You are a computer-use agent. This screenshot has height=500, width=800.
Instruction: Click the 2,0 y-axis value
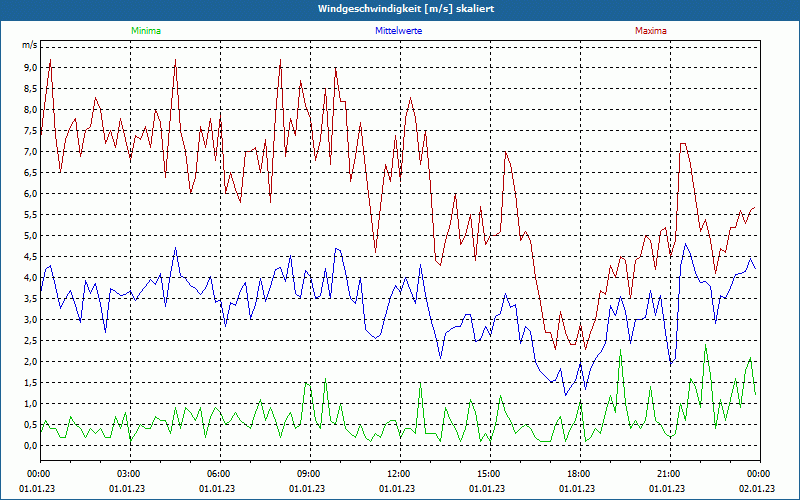[29, 362]
